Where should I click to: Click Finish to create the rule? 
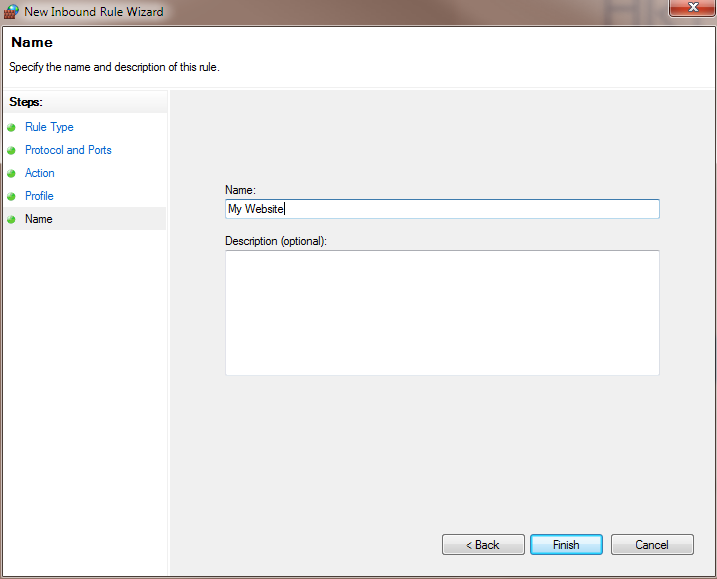[566, 545]
